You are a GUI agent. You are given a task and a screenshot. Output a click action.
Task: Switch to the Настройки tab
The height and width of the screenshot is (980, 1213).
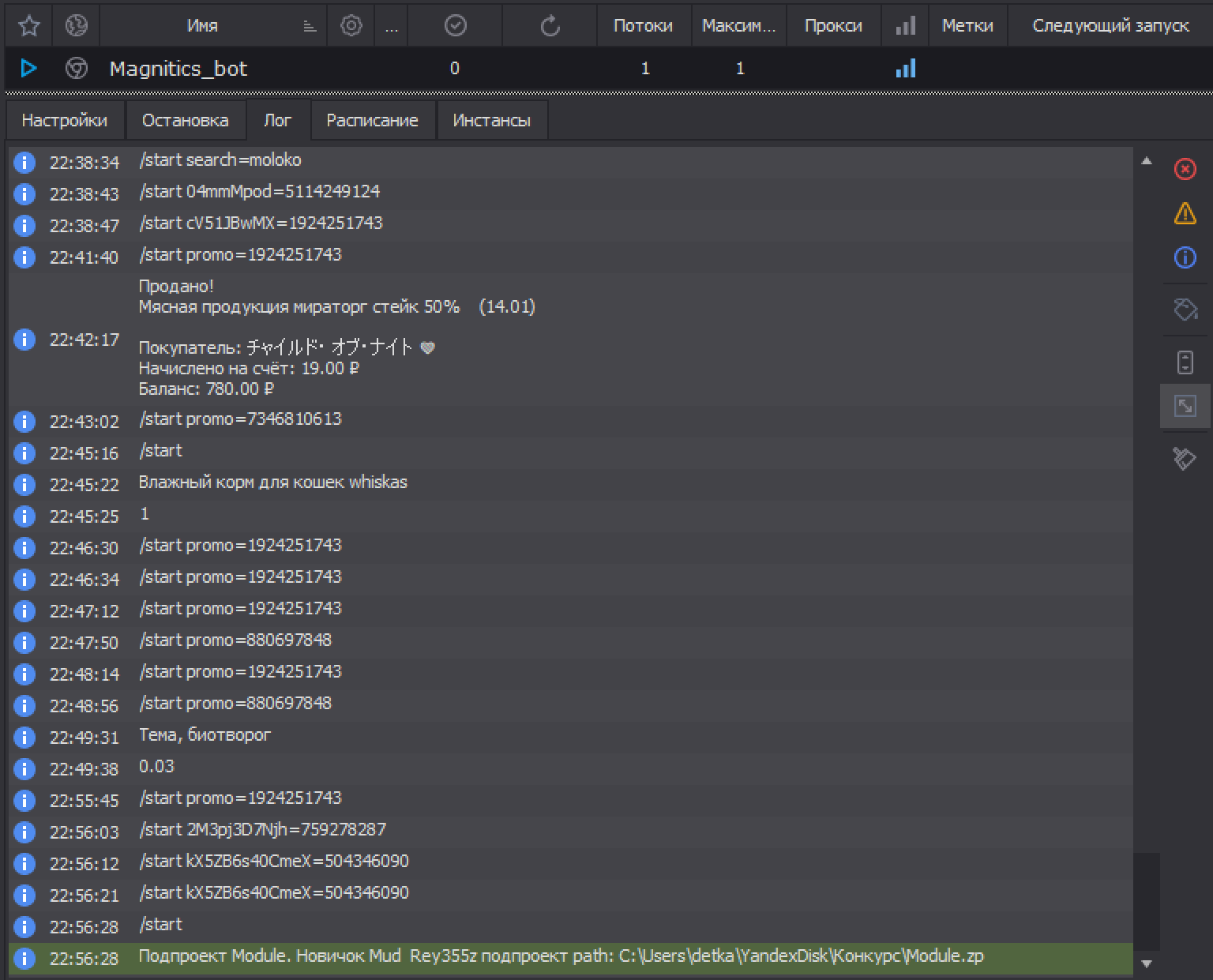pyautogui.click(x=65, y=120)
